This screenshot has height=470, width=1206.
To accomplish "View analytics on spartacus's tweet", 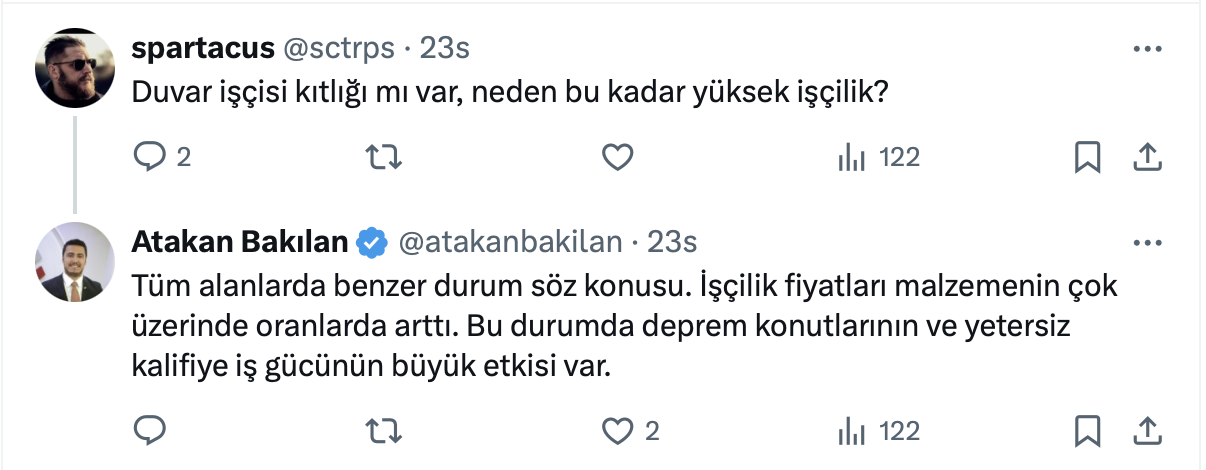I will point(851,157).
